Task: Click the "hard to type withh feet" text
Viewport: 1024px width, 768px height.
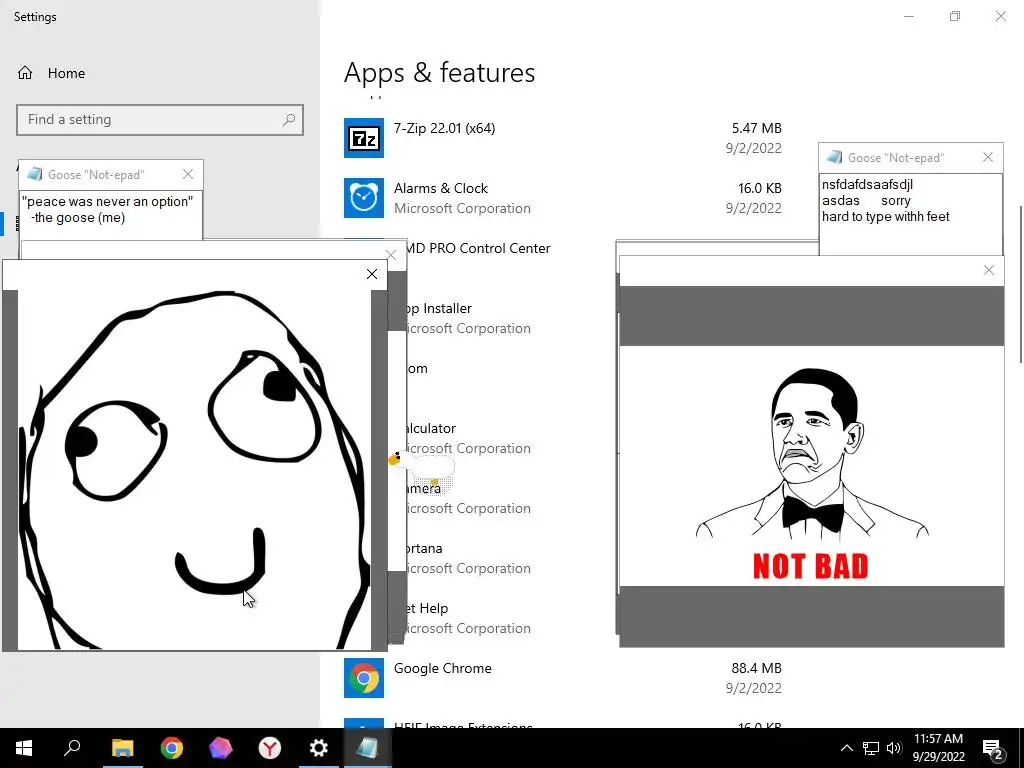Action: [886, 217]
